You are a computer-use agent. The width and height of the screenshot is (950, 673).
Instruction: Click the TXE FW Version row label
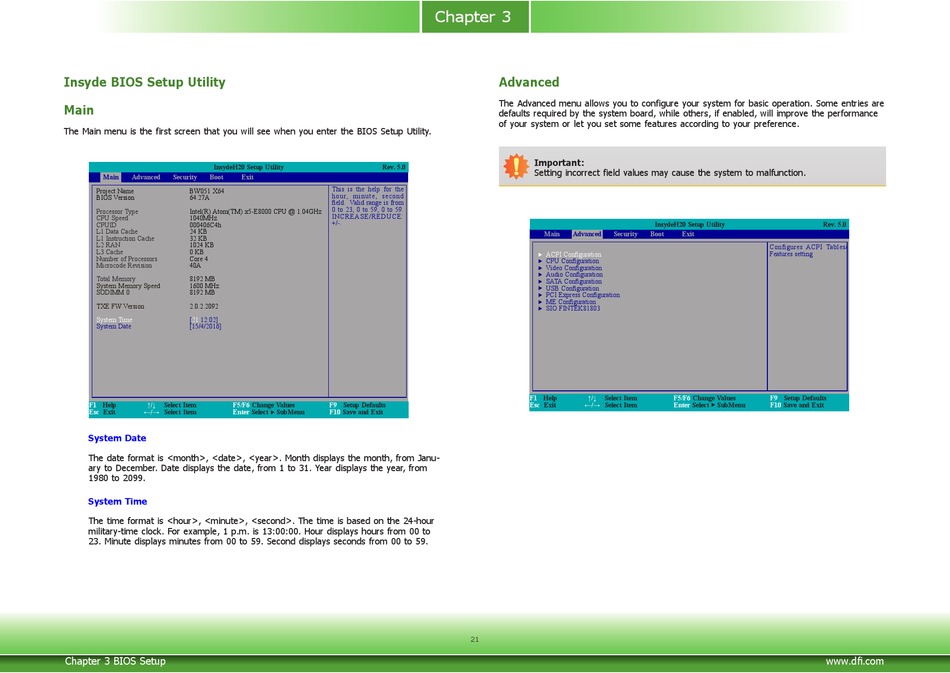click(120, 306)
